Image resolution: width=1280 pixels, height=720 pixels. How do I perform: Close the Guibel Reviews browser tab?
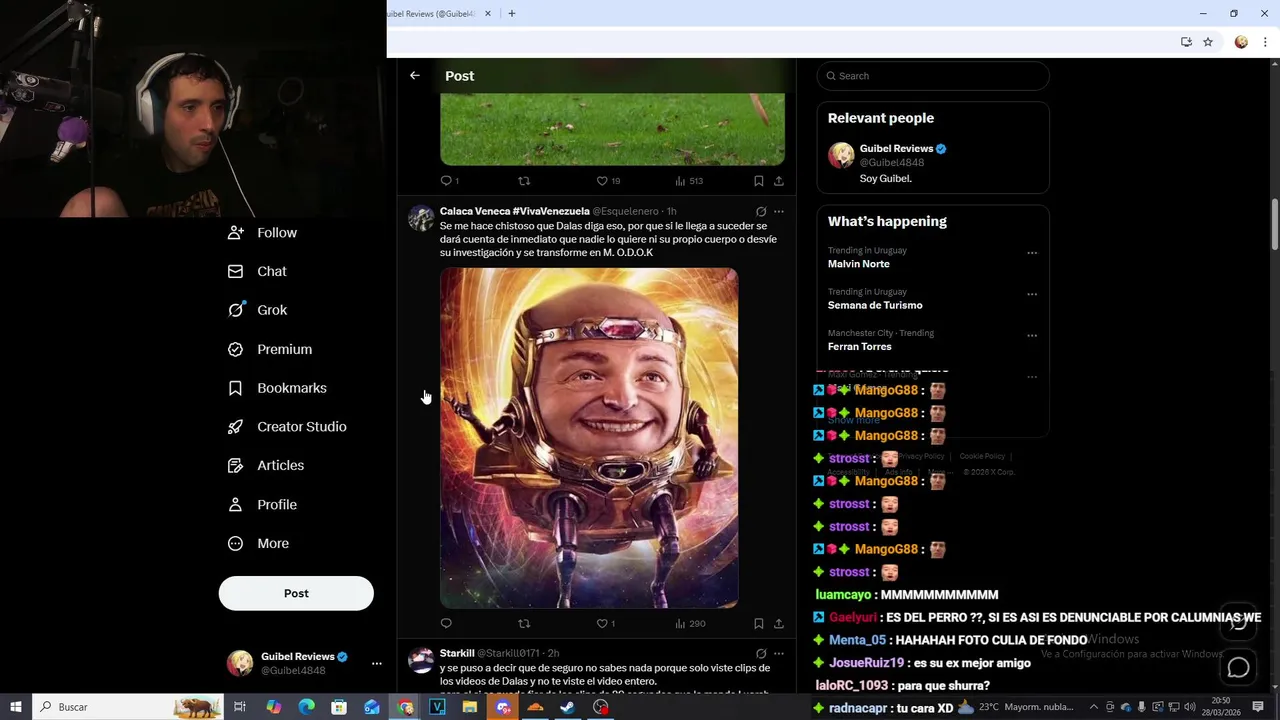[488, 14]
